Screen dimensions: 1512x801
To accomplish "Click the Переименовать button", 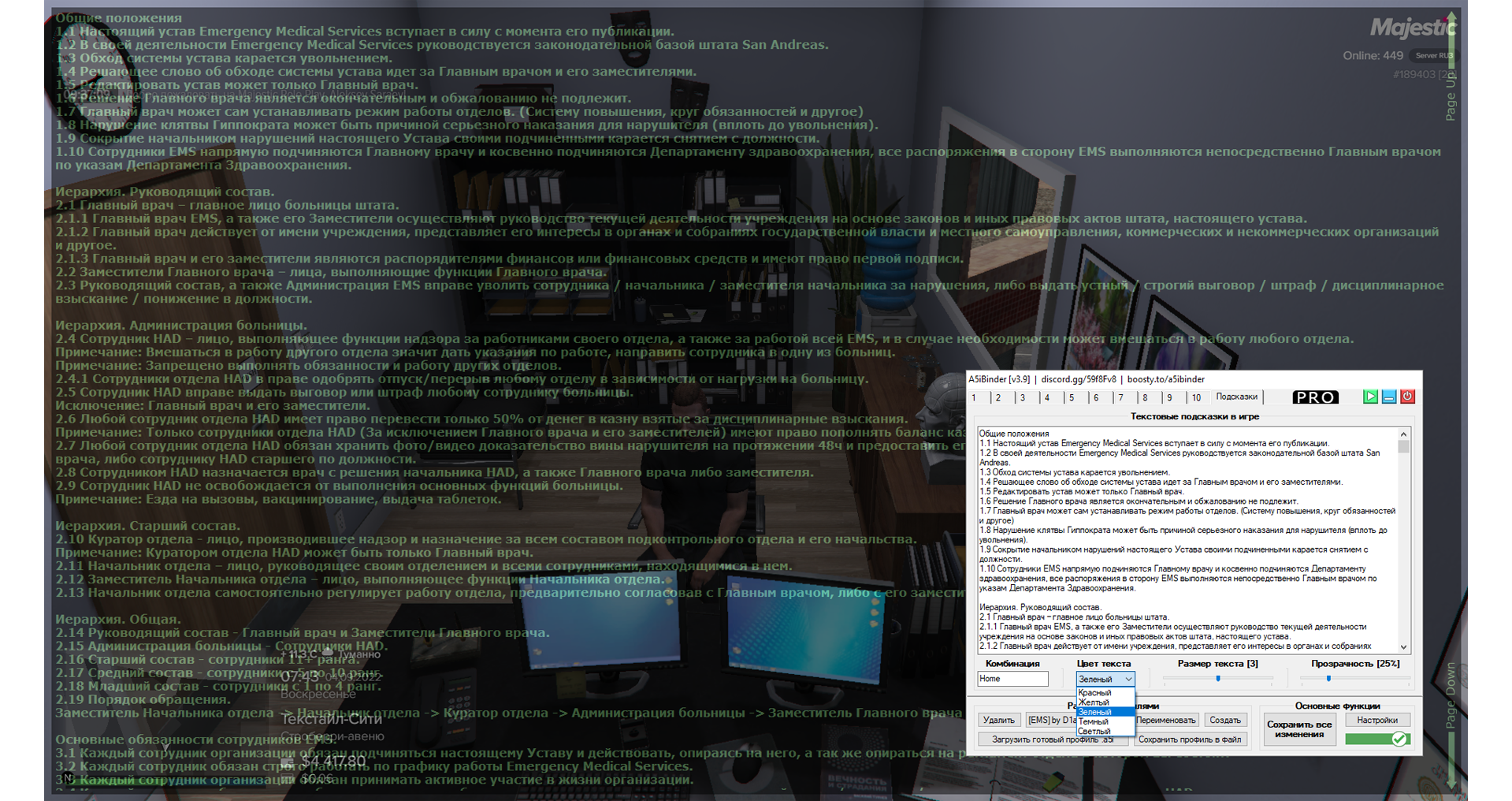I will click(x=1166, y=720).
